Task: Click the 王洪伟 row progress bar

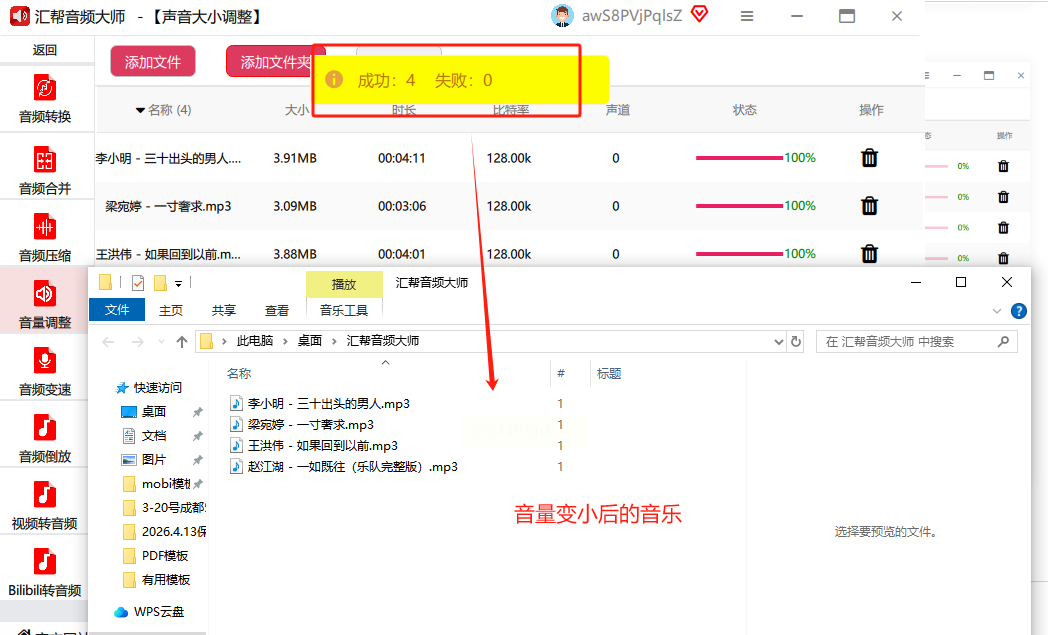Action: click(739, 254)
